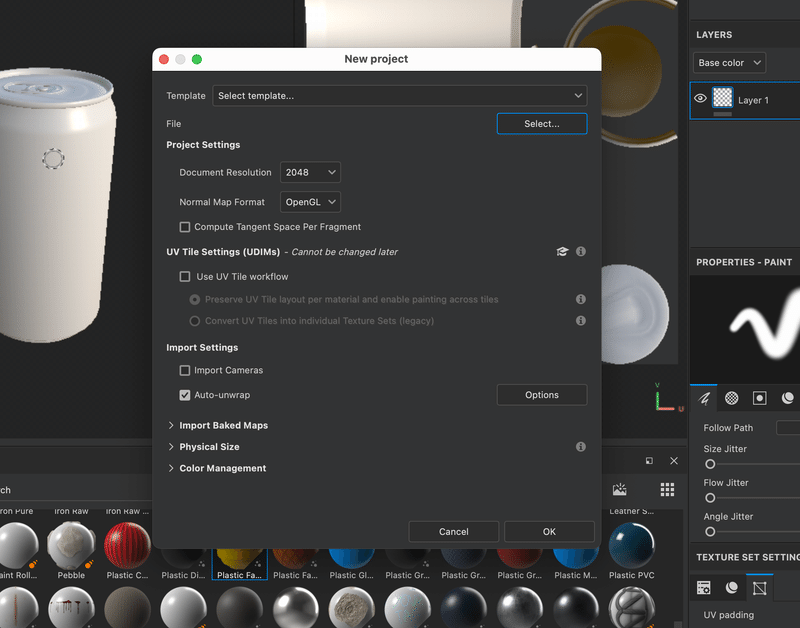Select the material sphere tab in Properties
The image size is (800, 628).
[x=788, y=398]
